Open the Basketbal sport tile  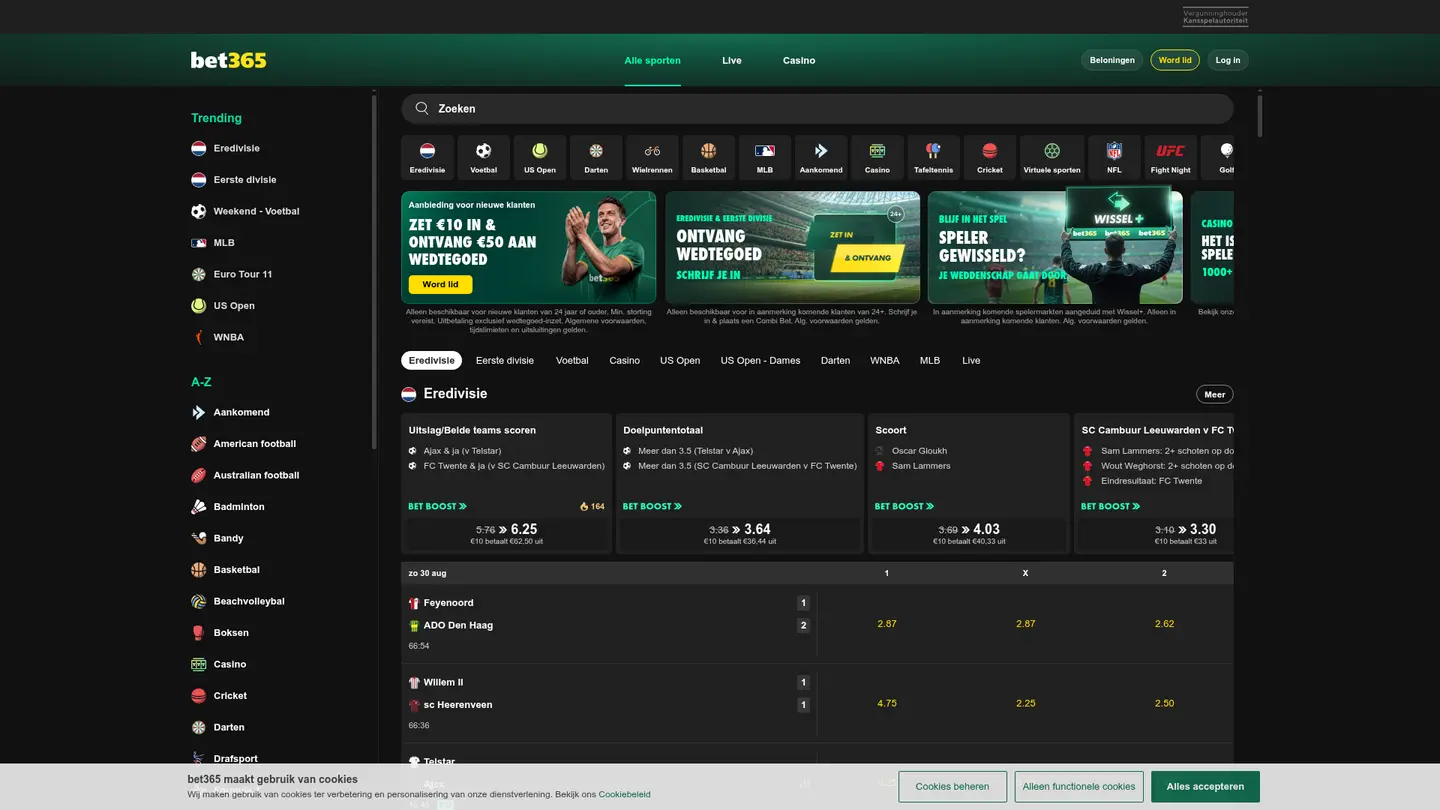(709, 158)
